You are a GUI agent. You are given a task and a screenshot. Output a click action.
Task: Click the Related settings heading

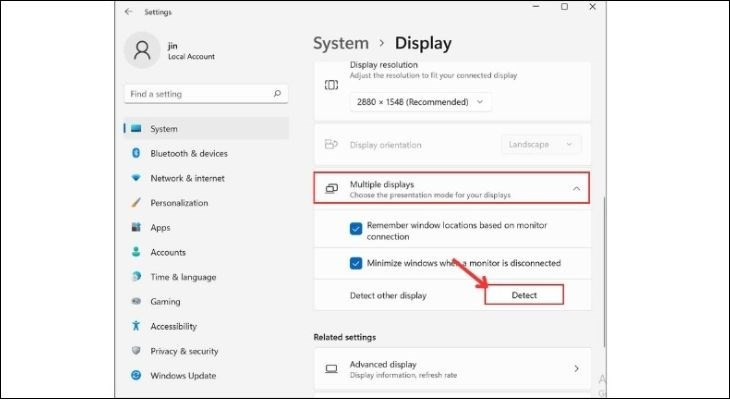coord(345,337)
